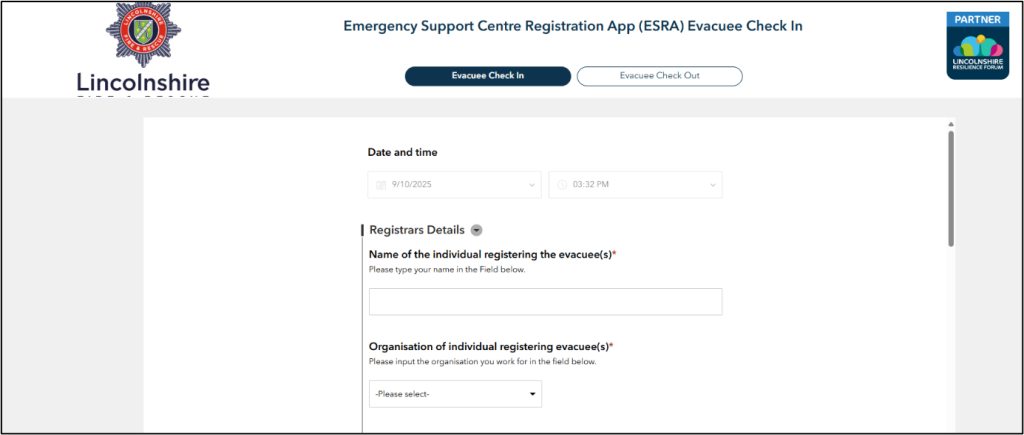Click the clock icon in the time field

tap(561, 185)
